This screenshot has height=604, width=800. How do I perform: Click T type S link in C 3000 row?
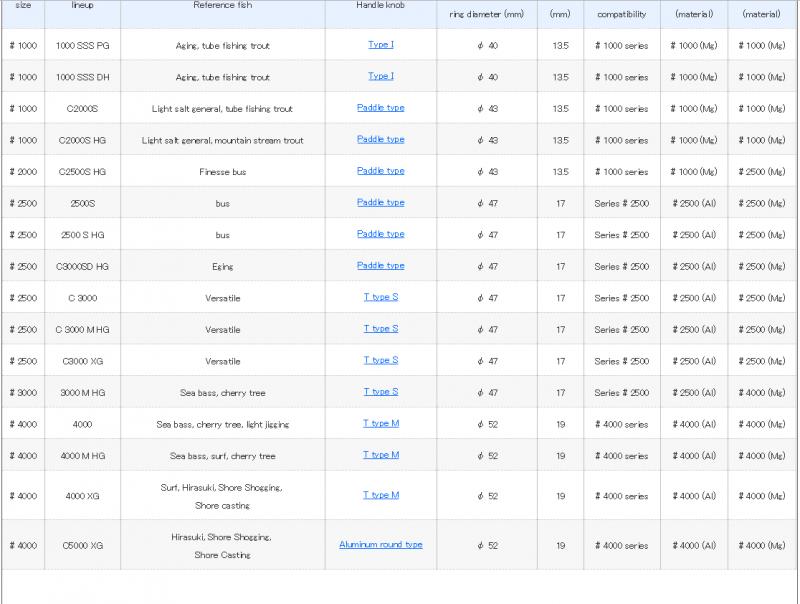[380, 297]
